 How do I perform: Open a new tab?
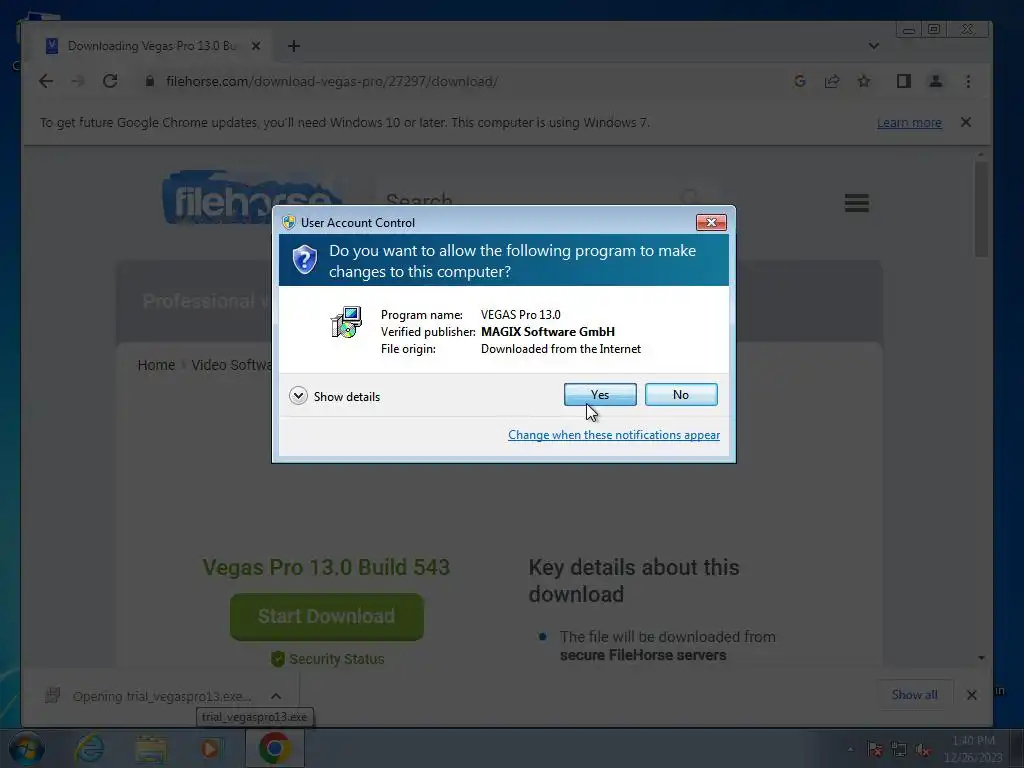tap(294, 46)
